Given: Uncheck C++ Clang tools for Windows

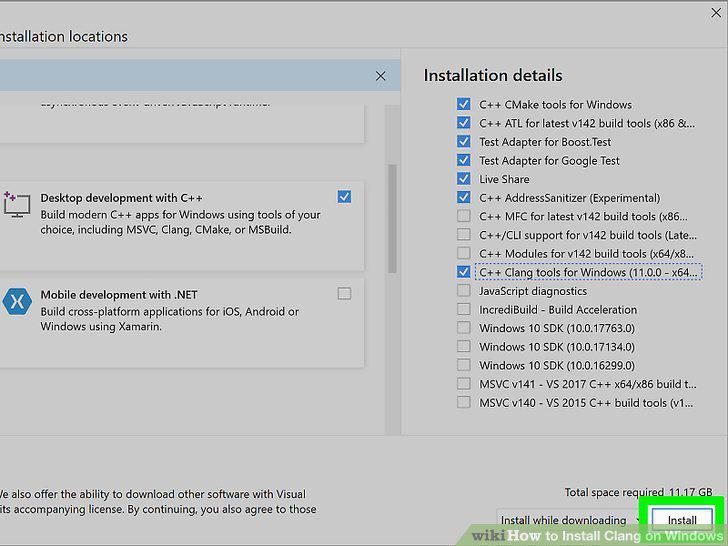Looking at the screenshot, I should [463, 272].
